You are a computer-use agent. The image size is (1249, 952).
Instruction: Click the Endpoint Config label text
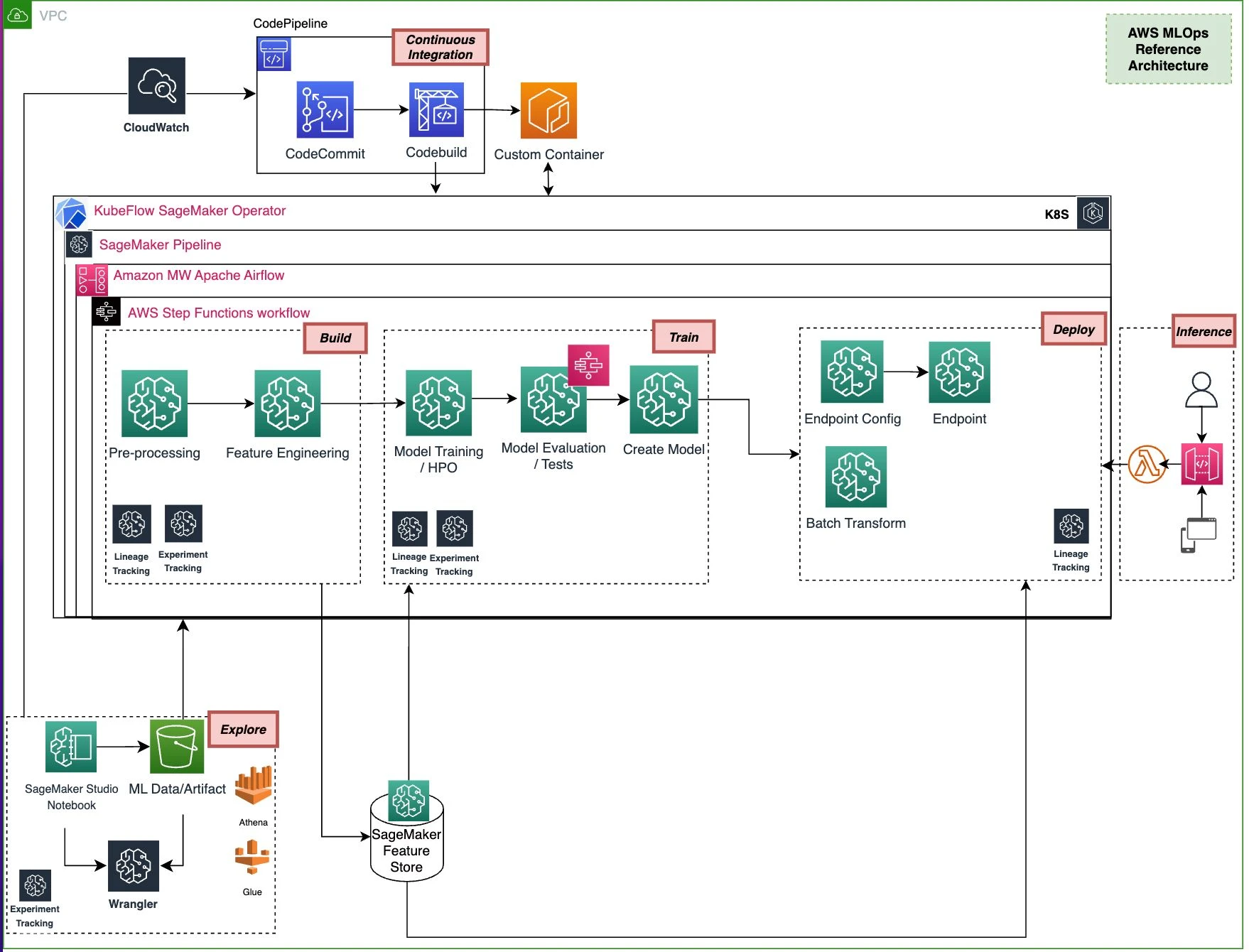(853, 418)
